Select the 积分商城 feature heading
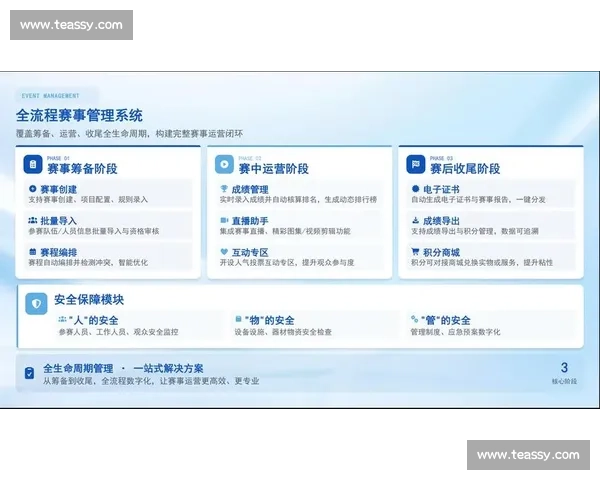Screen dimensions: 600x480 pos(441,253)
